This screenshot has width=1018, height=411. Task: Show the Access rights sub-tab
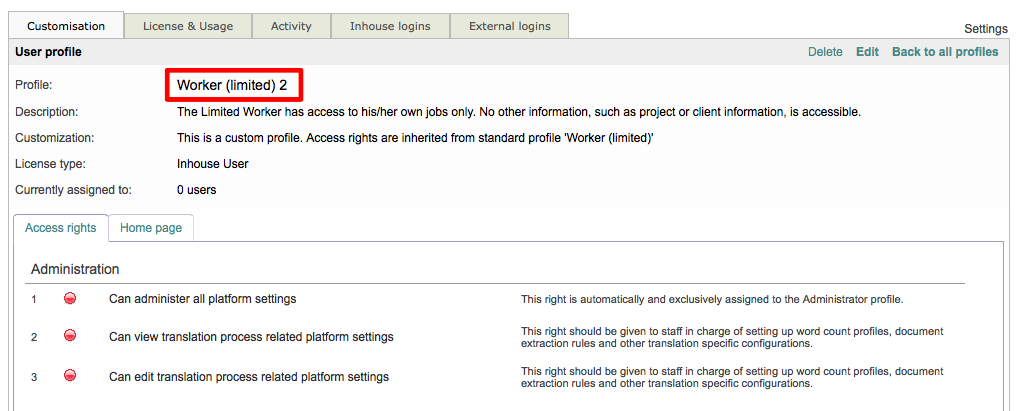61,228
